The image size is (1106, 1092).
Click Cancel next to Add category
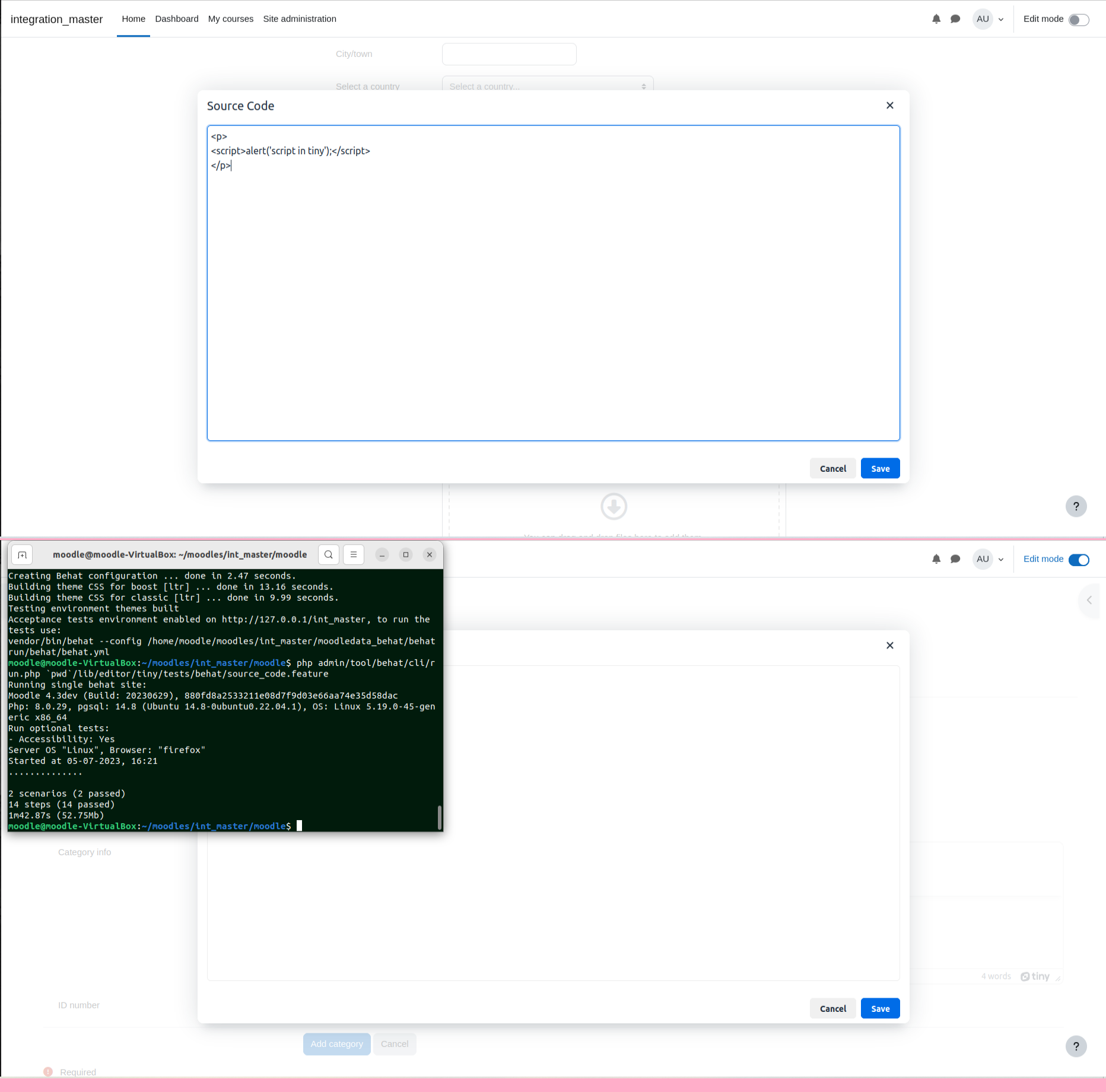pyautogui.click(x=395, y=1044)
